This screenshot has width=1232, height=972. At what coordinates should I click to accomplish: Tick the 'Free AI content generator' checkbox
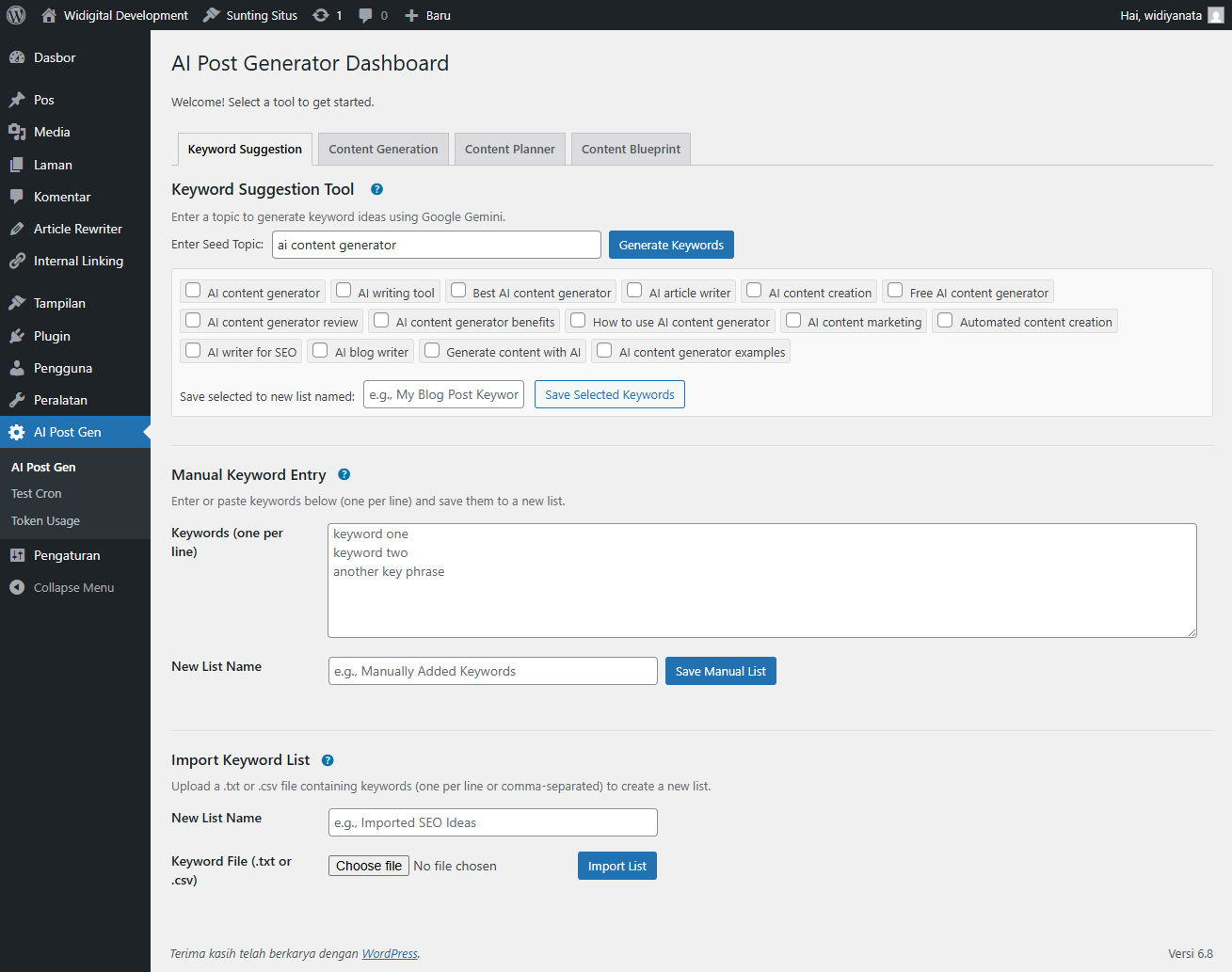click(x=896, y=291)
